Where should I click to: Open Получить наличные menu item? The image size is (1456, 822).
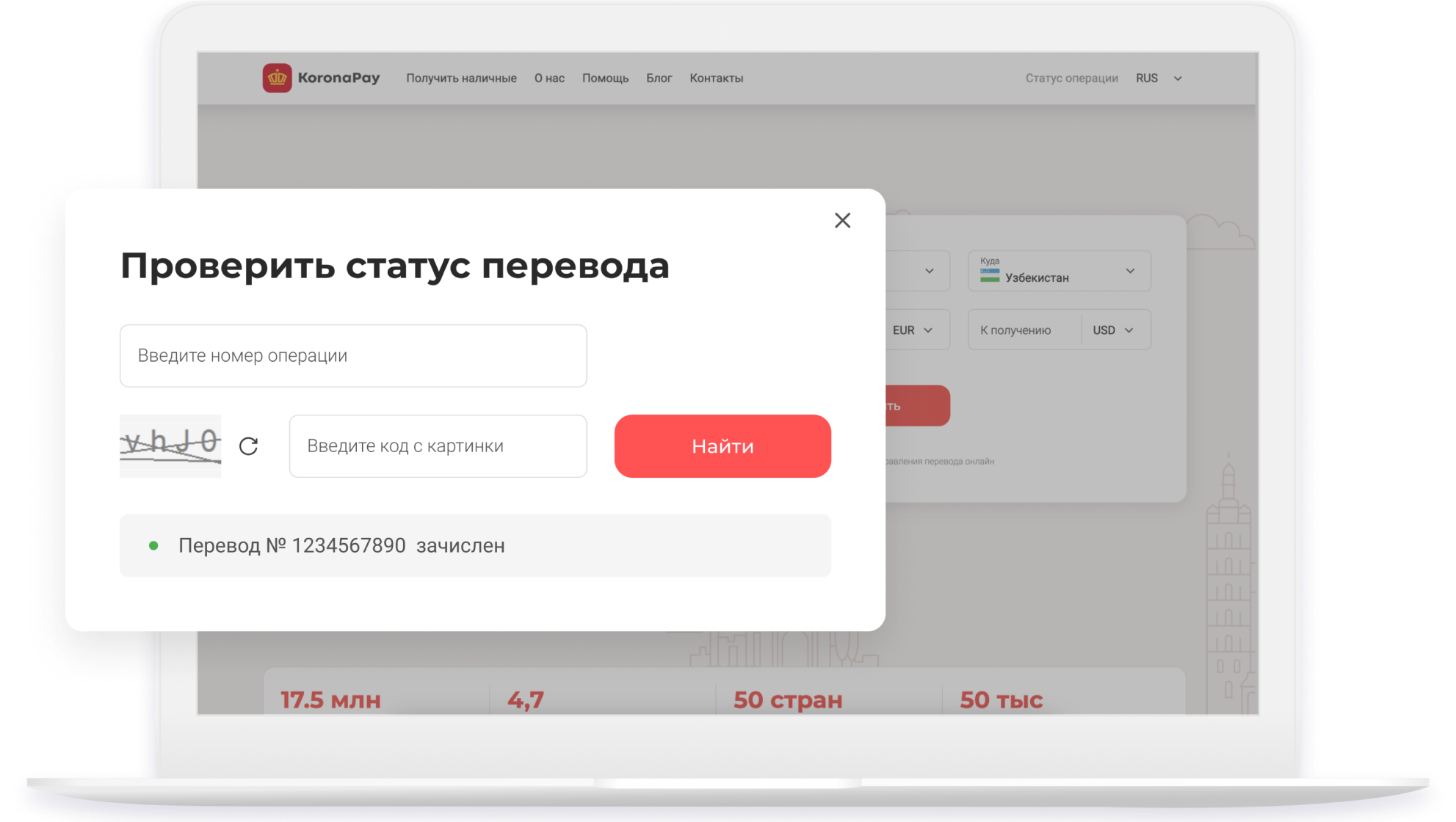461,79
